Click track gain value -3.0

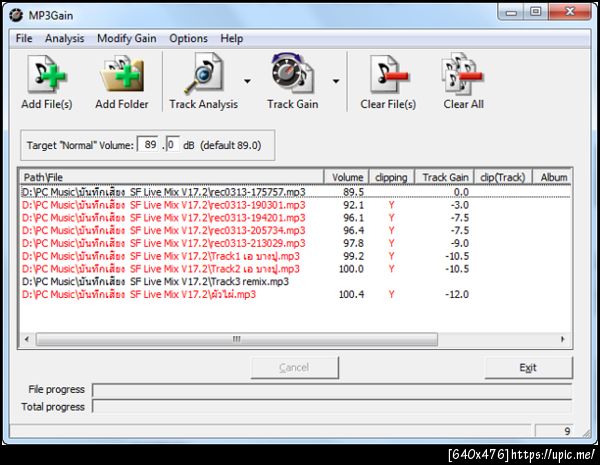[460, 205]
